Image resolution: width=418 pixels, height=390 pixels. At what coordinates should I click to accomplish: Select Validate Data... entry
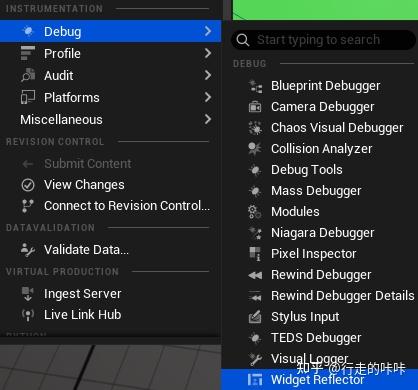(x=110, y=250)
